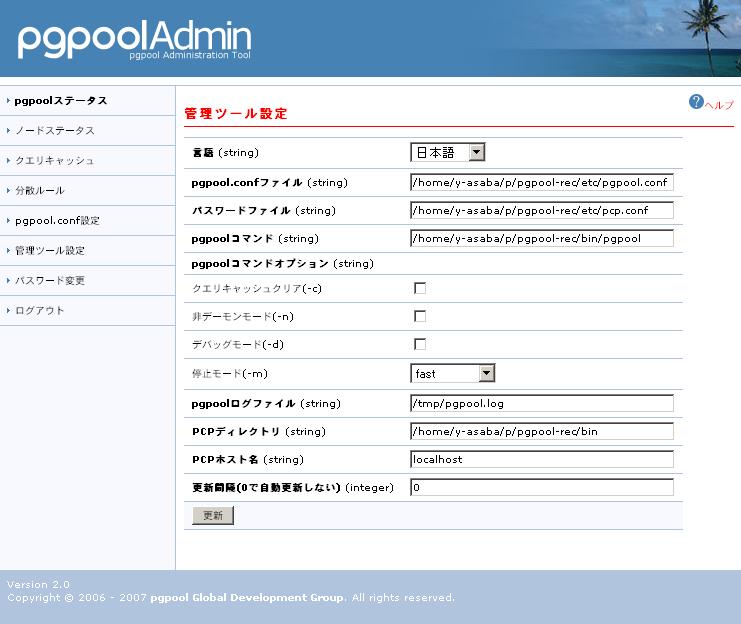The width and height of the screenshot is (741, 624).
Task: Click the 更新間隔 integer field
Action: coord(542,487)
